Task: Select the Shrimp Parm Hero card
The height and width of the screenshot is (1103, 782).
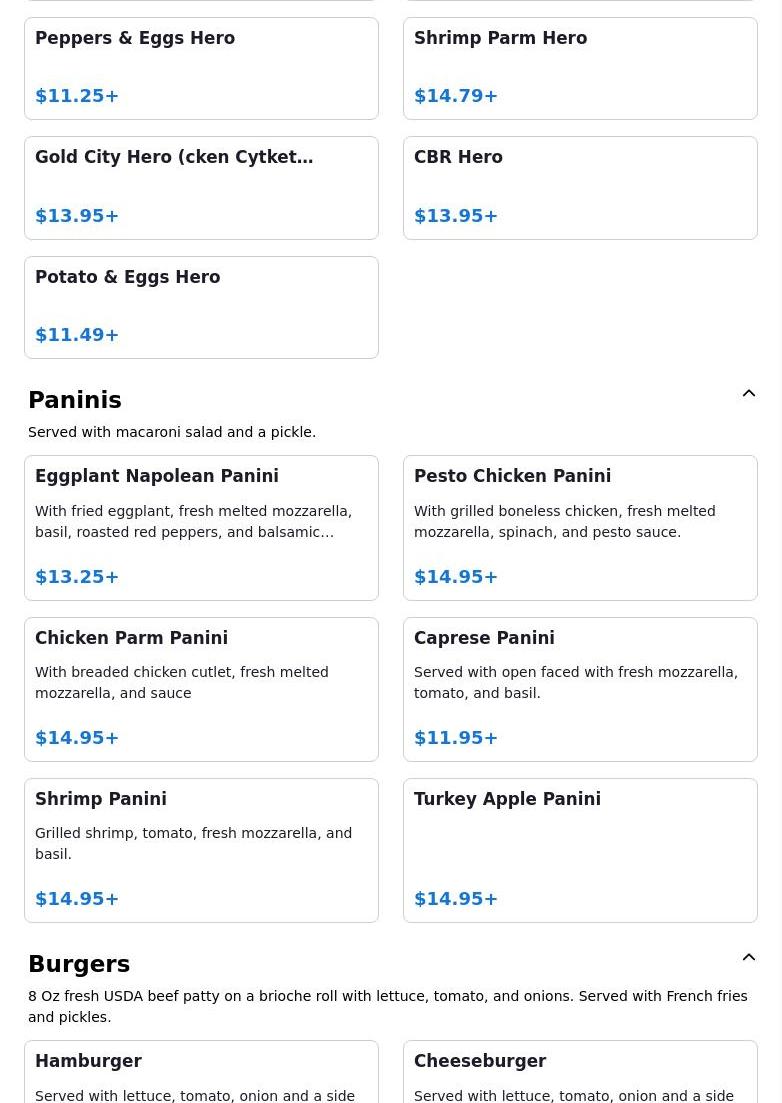Action: pos(580,68)
